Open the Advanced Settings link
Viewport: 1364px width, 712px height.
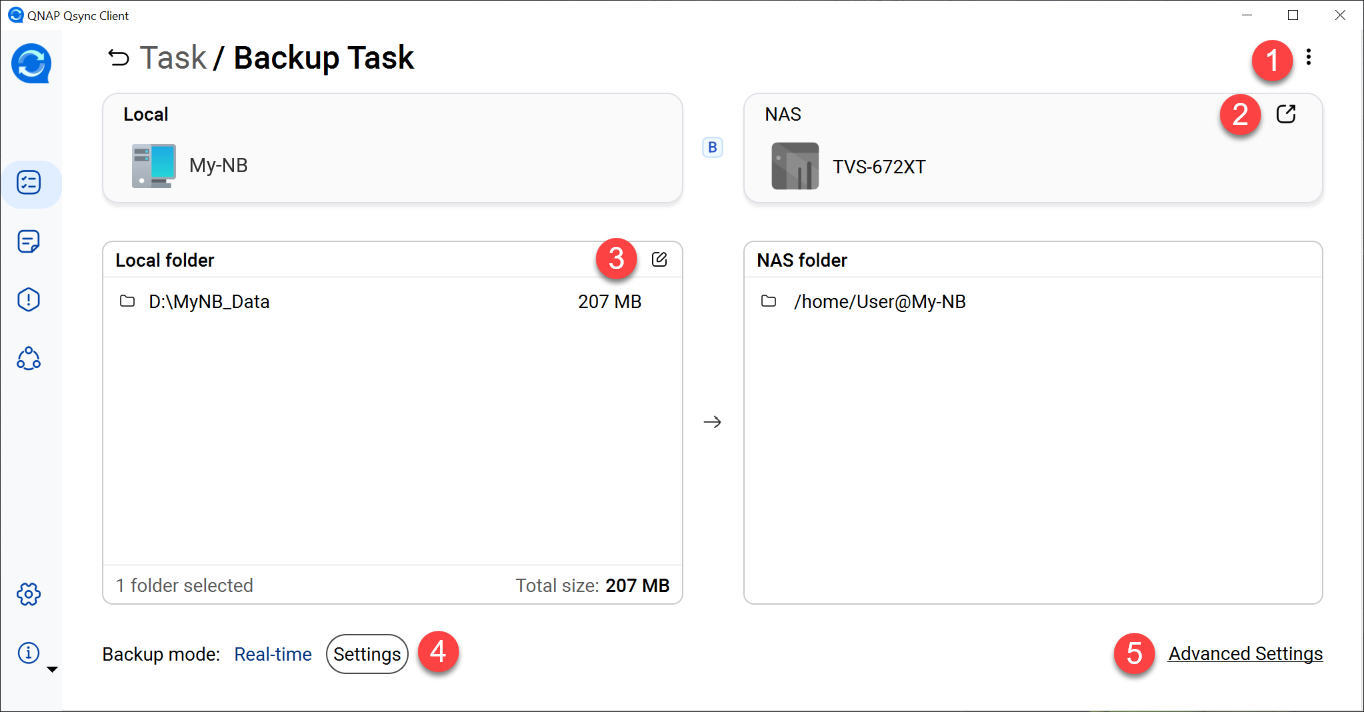[x=1245, y=654]
